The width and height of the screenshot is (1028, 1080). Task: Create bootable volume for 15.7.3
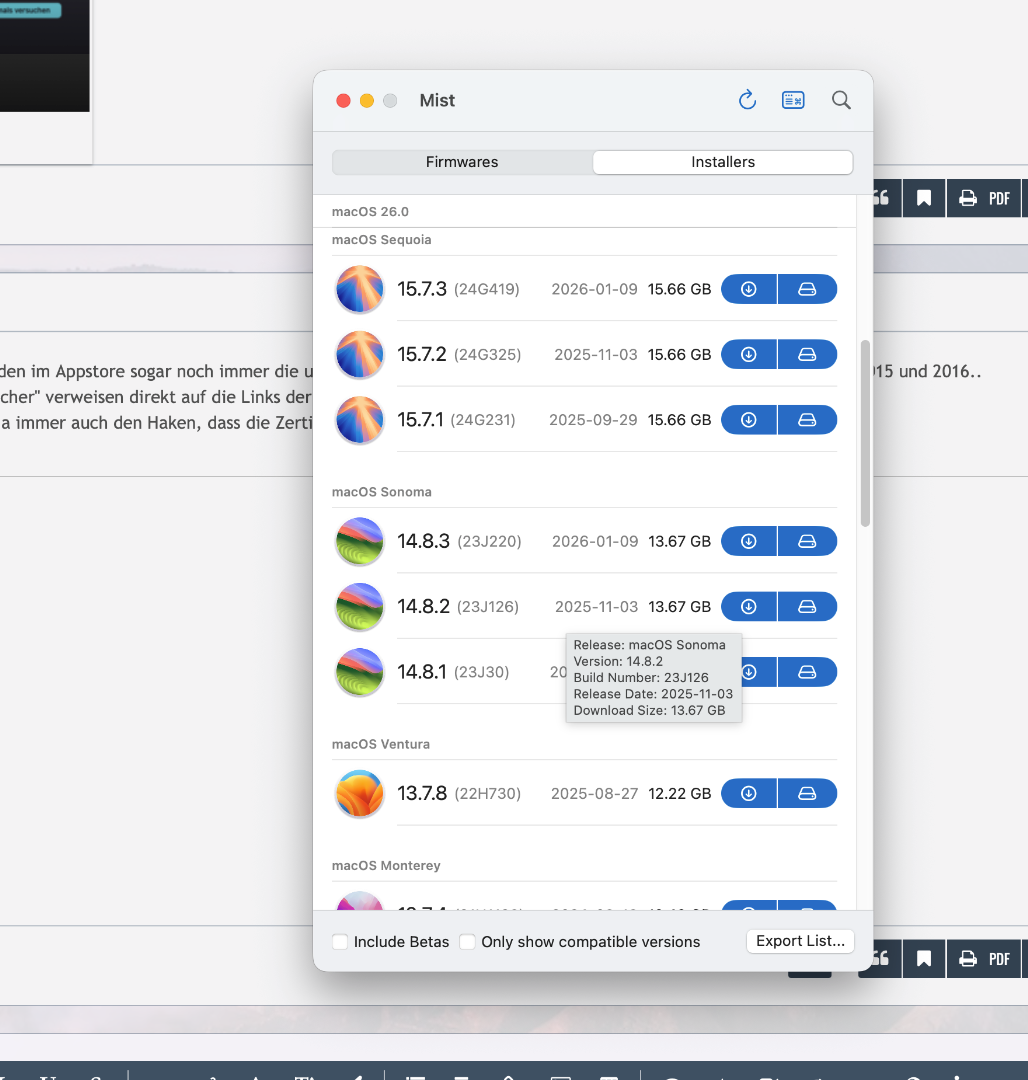(807, 289)
